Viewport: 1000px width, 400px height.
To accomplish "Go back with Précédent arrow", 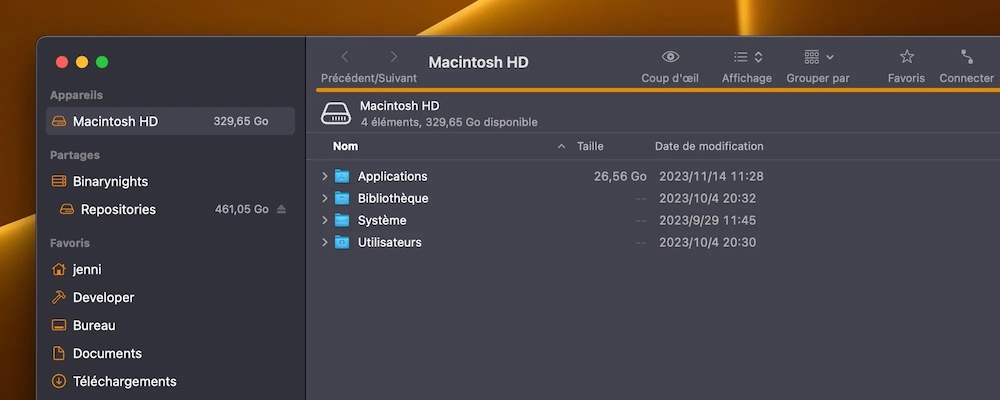I will (x=345, y=57).
